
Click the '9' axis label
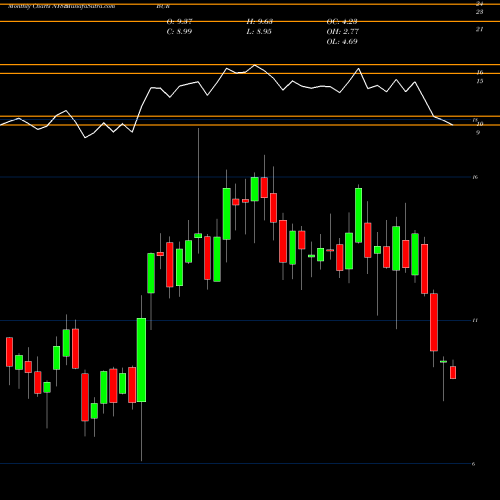pyautogui.click(x=478, y=133)
